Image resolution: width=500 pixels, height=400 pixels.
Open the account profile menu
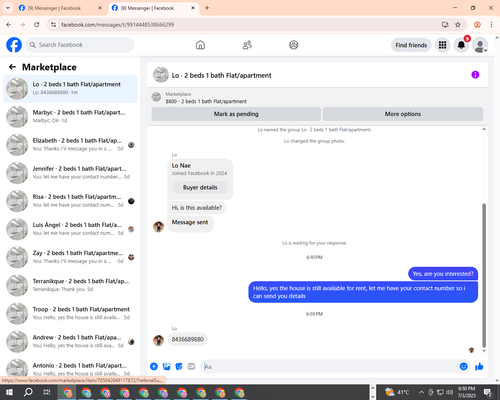(480, 45)
